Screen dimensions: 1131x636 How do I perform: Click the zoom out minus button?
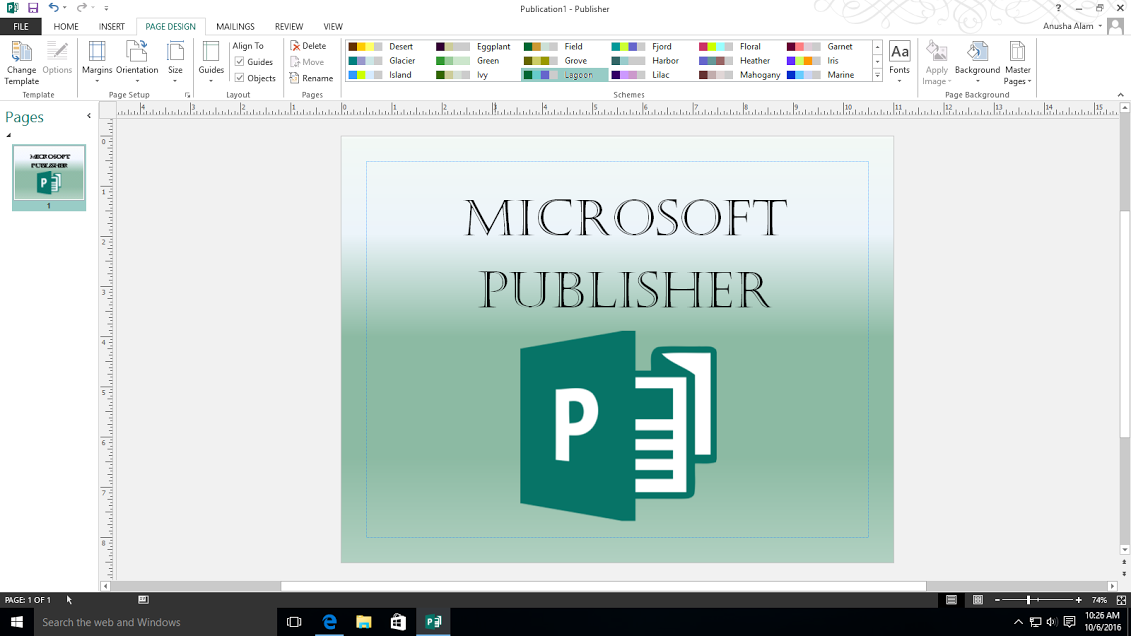(x=997, y=600)
